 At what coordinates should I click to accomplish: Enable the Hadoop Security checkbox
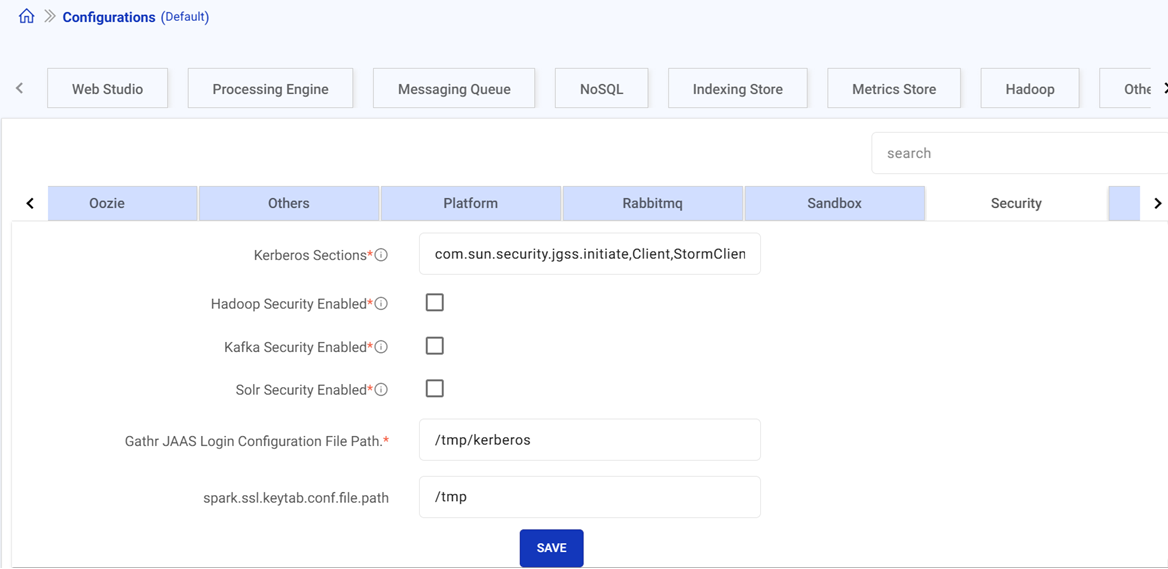[x=434, y=302]
